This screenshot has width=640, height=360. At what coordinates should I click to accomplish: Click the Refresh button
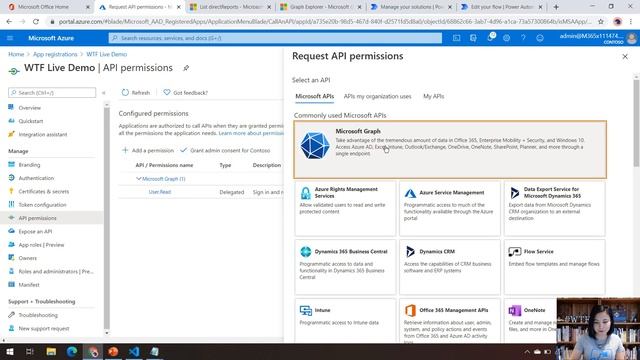136,93
